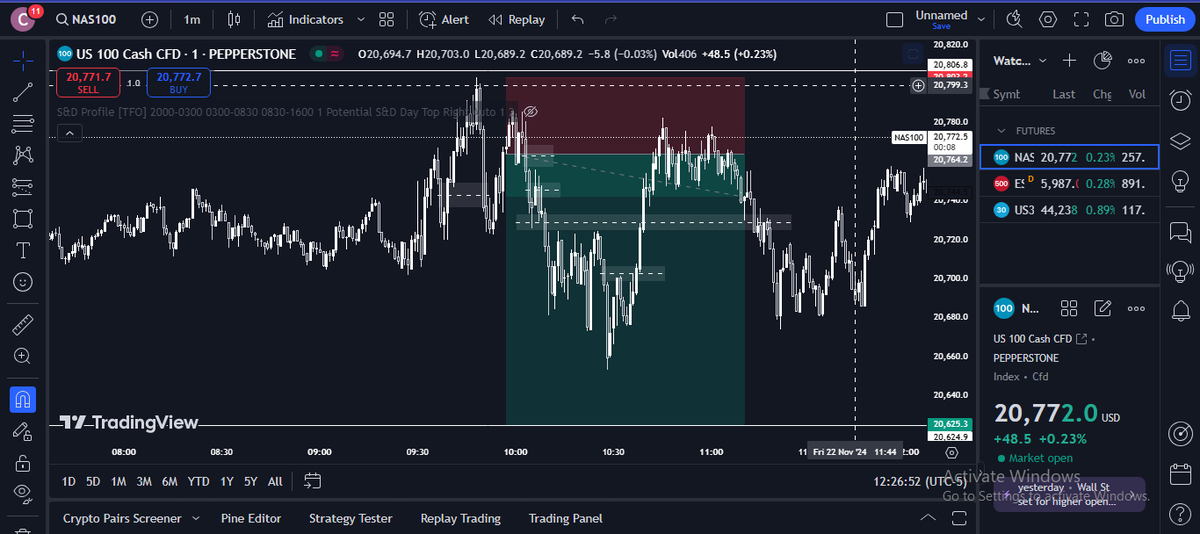The height and width of the screenshot is (534, 1200).
Task: Expand screener type dropdown arrow
Action: (x=196, y=518)
